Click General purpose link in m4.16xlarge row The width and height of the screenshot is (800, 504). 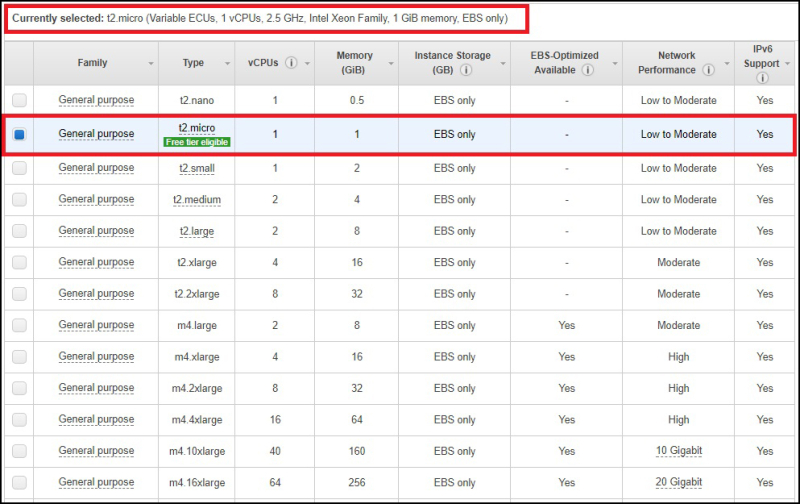point(96,482)
